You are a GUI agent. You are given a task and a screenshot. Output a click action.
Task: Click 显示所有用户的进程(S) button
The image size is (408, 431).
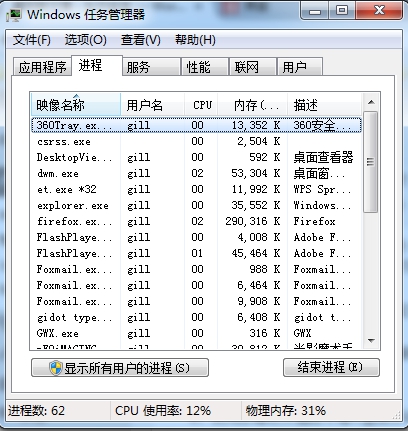click(x=120, y=368)
